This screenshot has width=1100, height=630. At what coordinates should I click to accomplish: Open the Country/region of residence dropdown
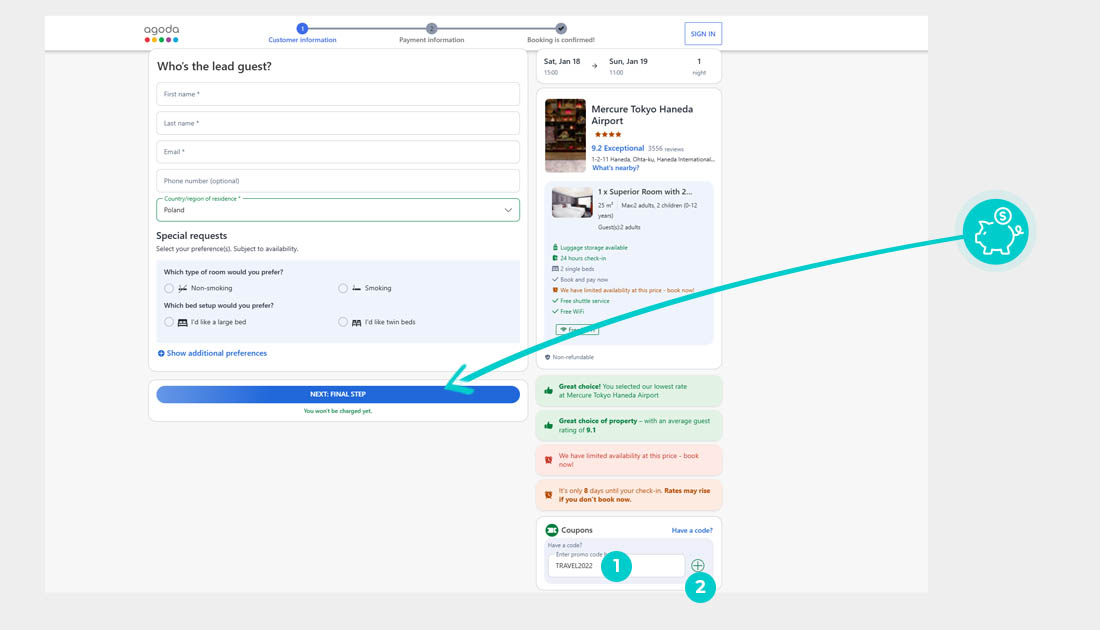(338, 210)
